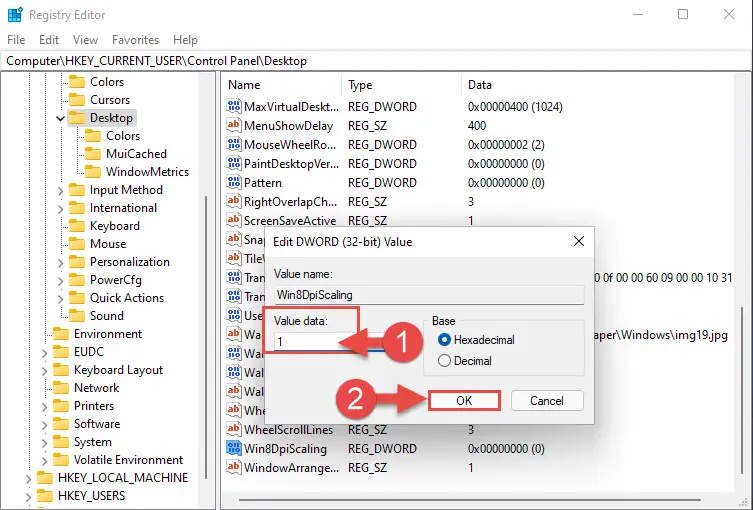This screenshot has height=510, width=753.
Task: Expand the Quick Actions key
Action: [61, 299]
